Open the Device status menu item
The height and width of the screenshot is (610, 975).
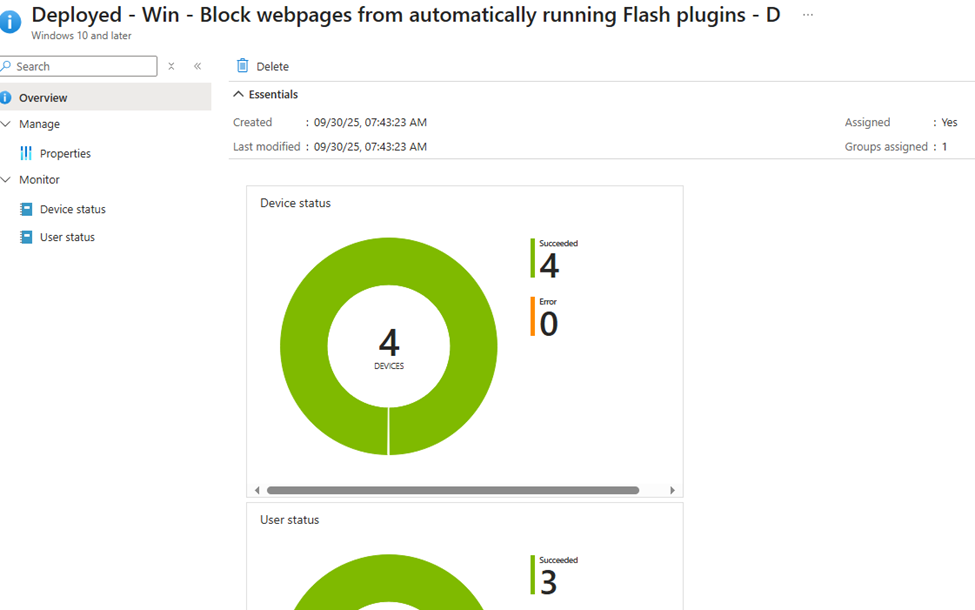coord(72,209)
